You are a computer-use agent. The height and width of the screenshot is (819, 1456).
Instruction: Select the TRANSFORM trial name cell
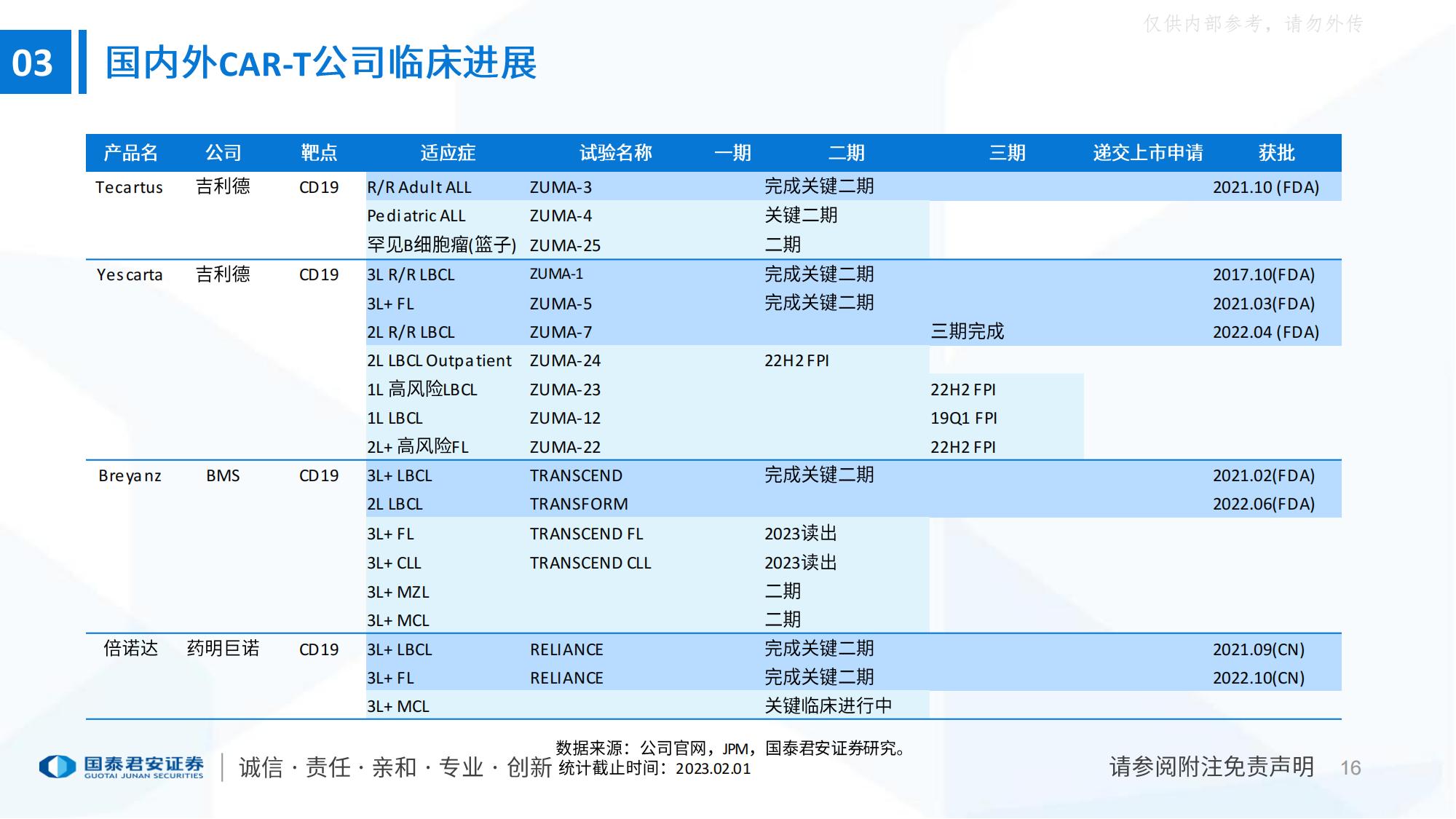(579, 505)
